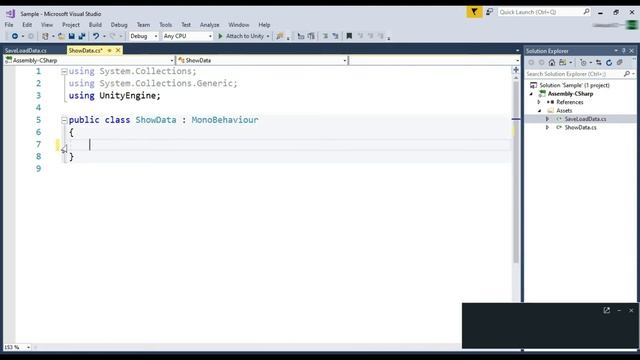Click the Solution Explorer search magnifier icon
Viewport: 640px width, 360px height.
pyautogui.click(x=627, y=74)
